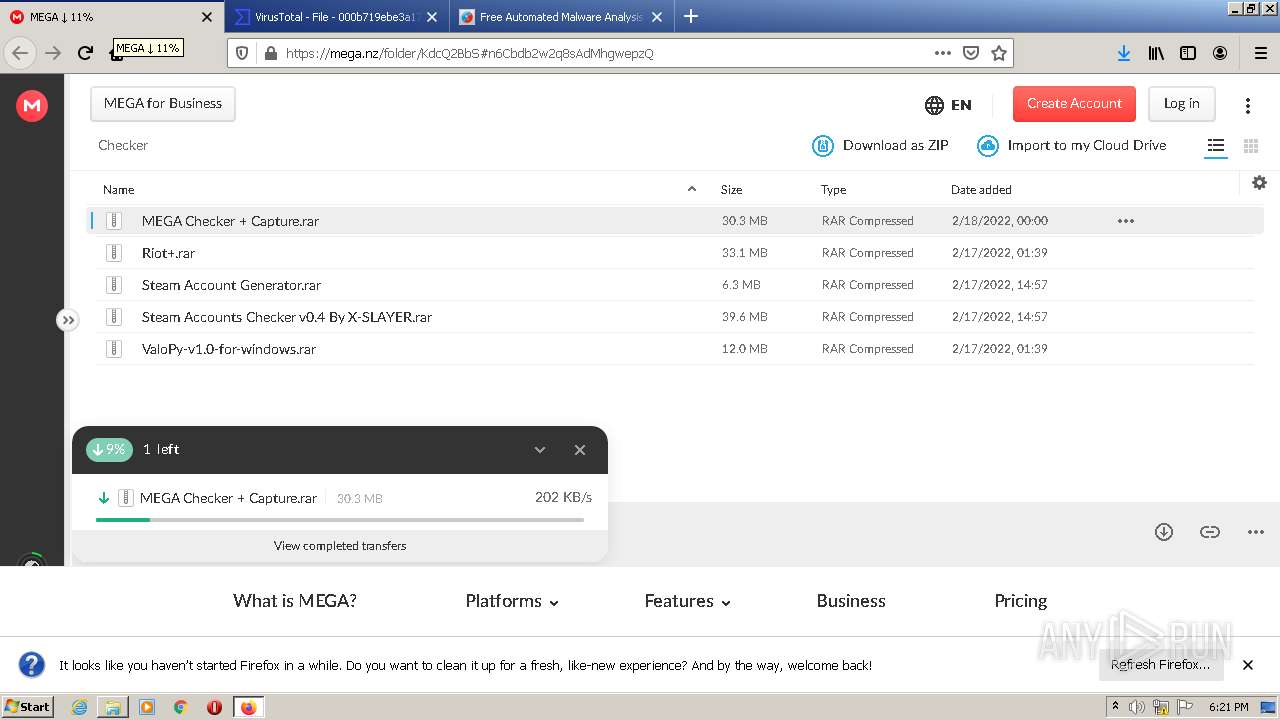Image resolution: width=1280 pixels, height=720 pixels.
Task: Open the Library icon in Firefox toolbar
Action: [x=1156, y=53]
